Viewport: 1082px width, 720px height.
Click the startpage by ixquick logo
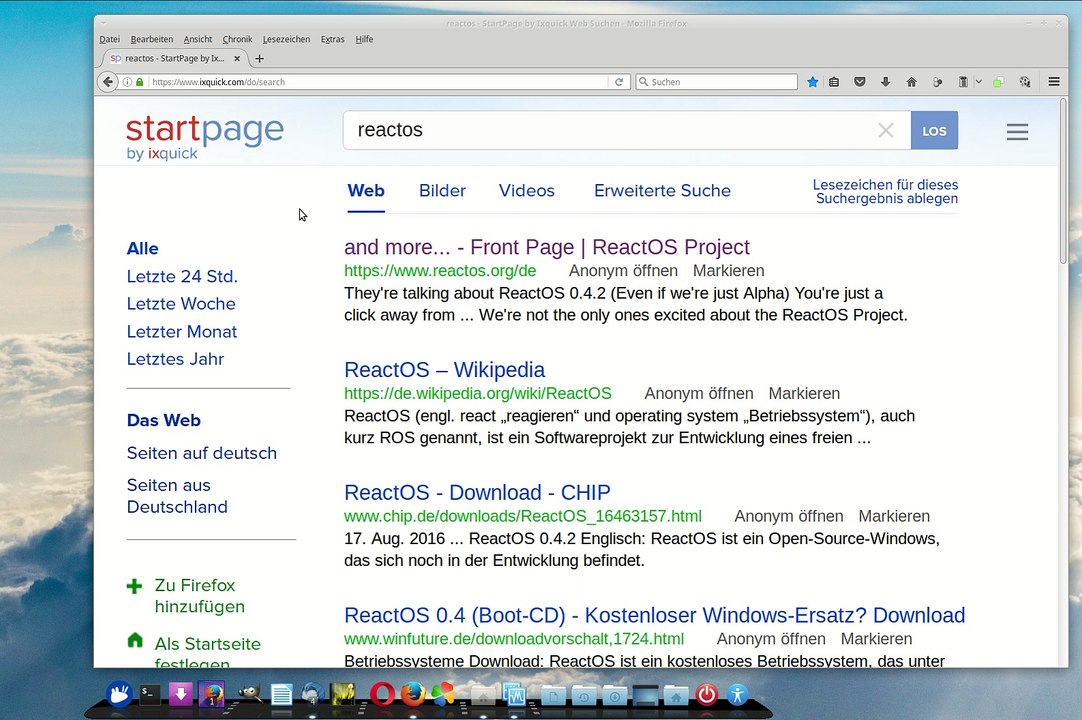point(205,137)
